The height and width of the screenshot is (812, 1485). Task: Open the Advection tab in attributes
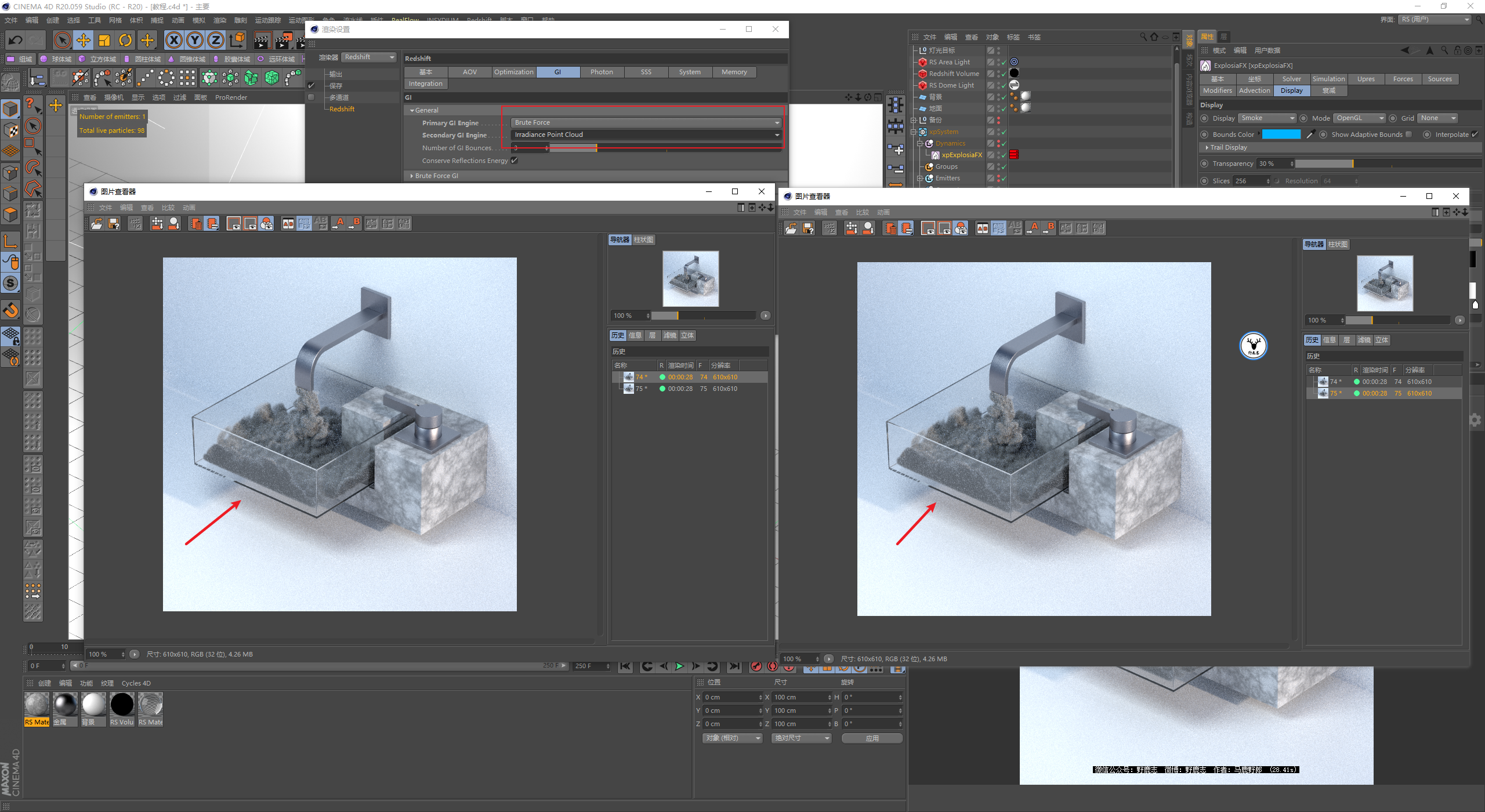click(x=1254, y=90)
